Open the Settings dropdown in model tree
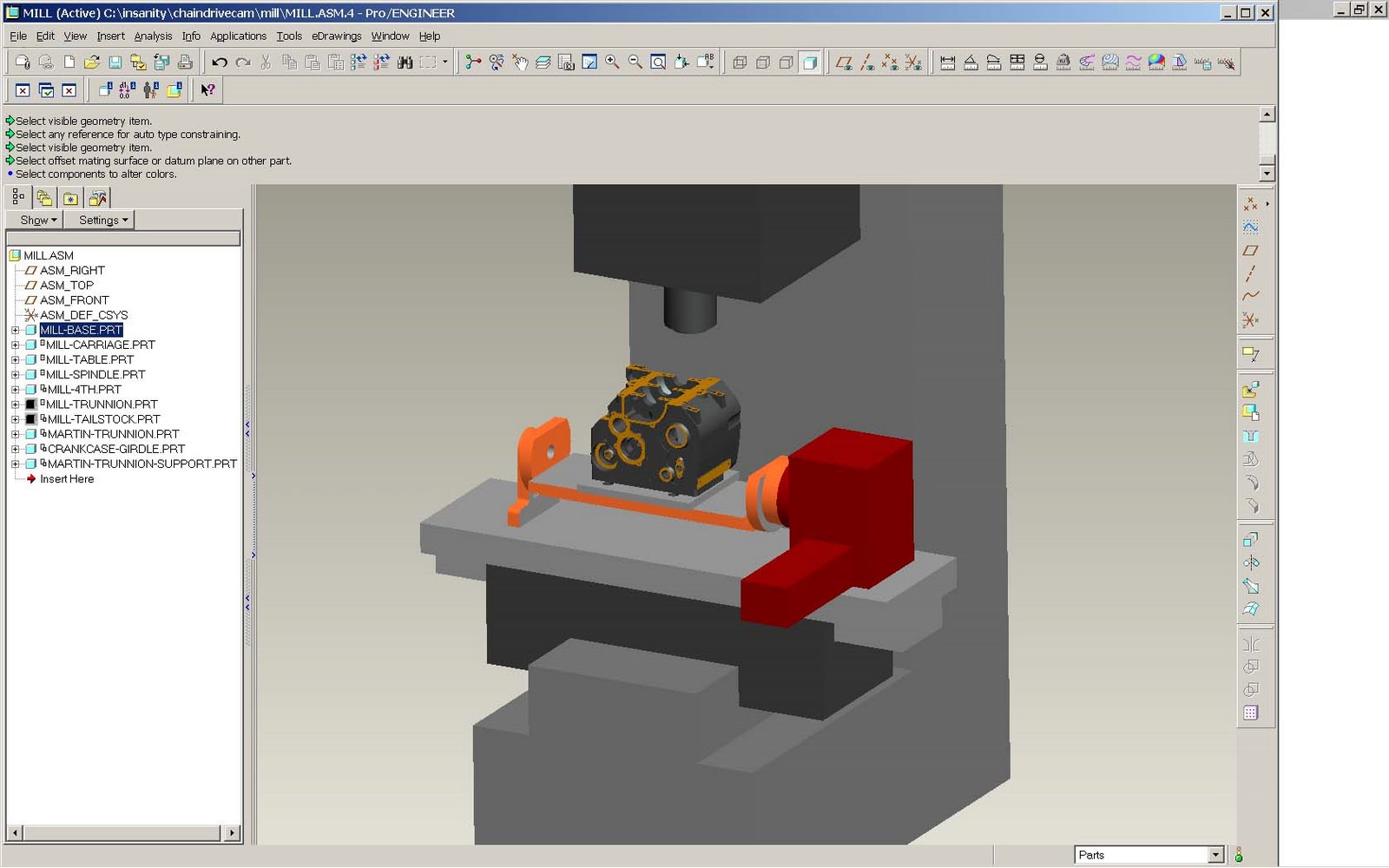Image resolution: width=1389 pixels, height=868 pixels. tap(101, 220)
